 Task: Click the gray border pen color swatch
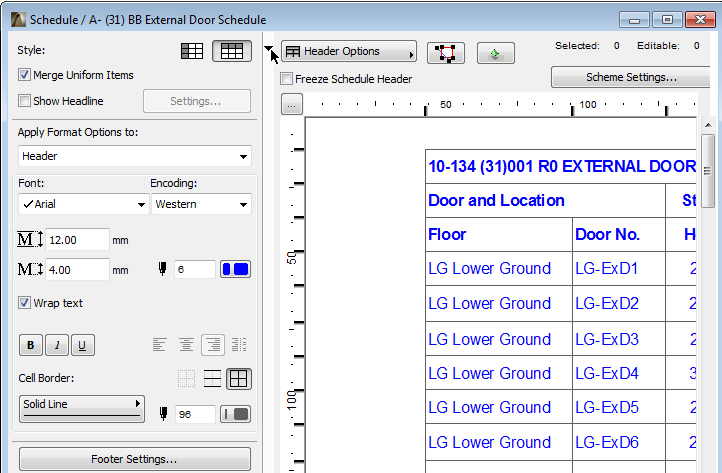coord(235,414)
